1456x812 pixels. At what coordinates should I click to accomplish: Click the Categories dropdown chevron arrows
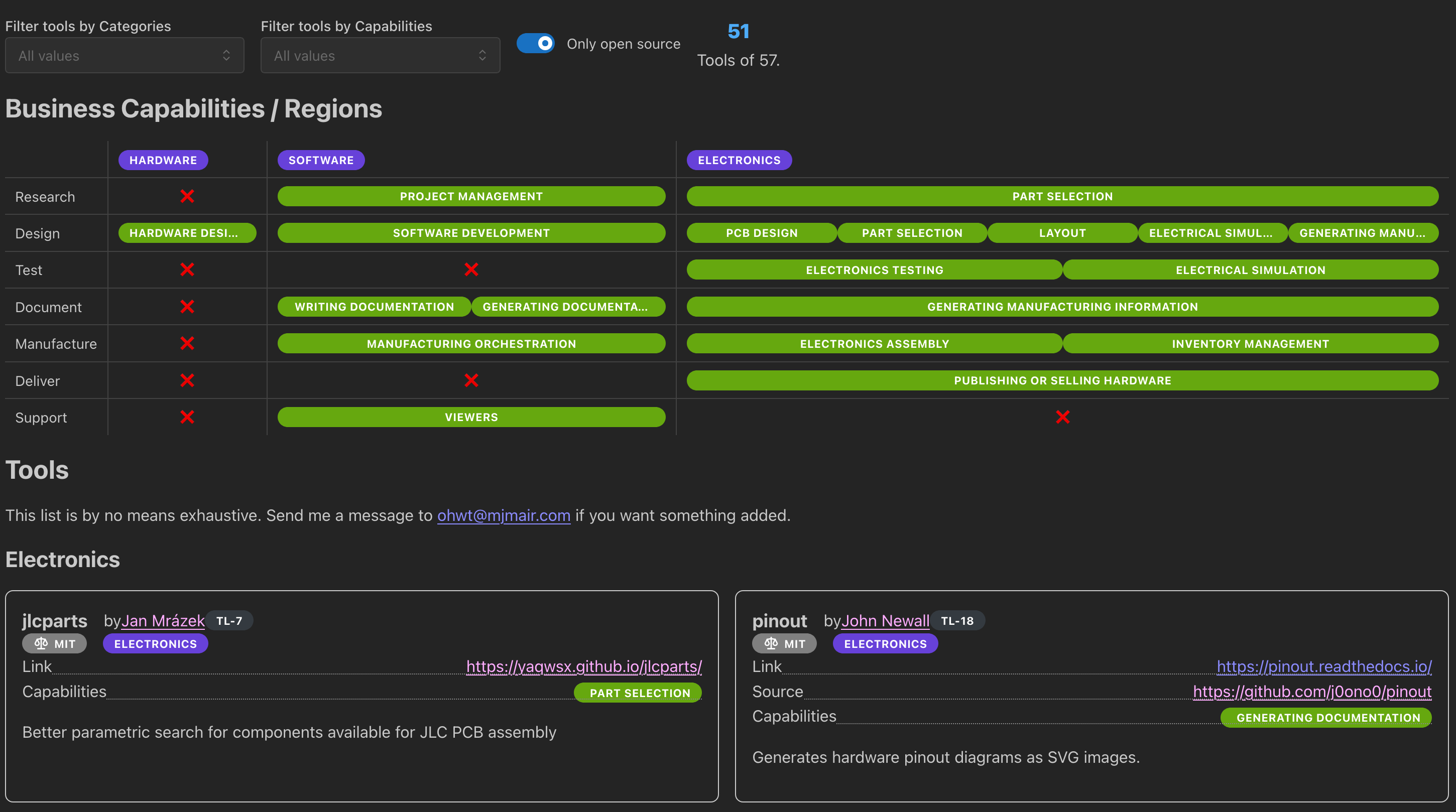[226, 55]
